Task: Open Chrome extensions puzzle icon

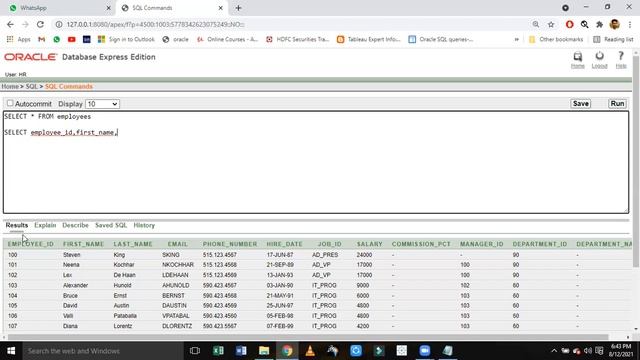Action: pos(599,24)
